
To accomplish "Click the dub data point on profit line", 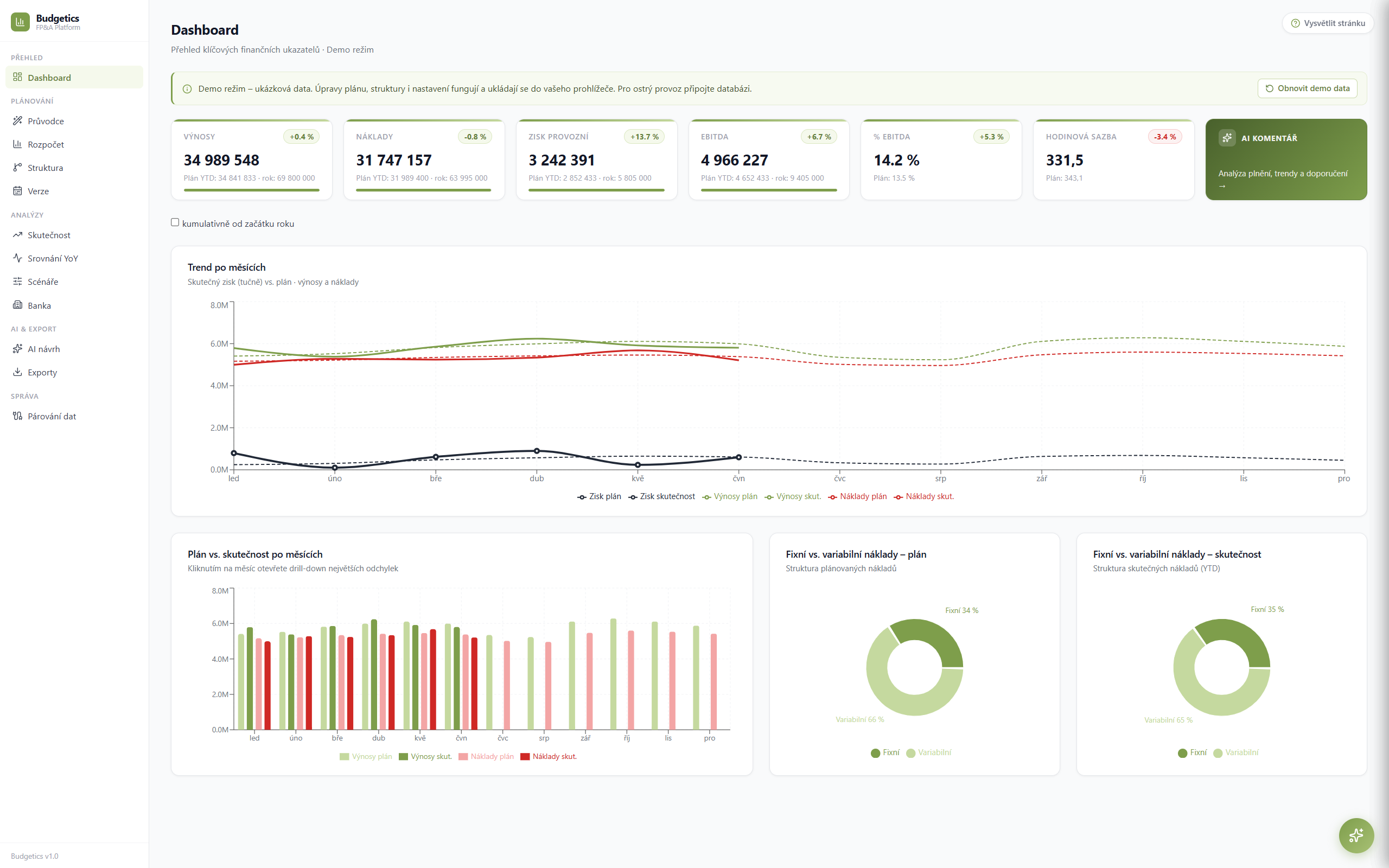I will (x=537, y=451).
